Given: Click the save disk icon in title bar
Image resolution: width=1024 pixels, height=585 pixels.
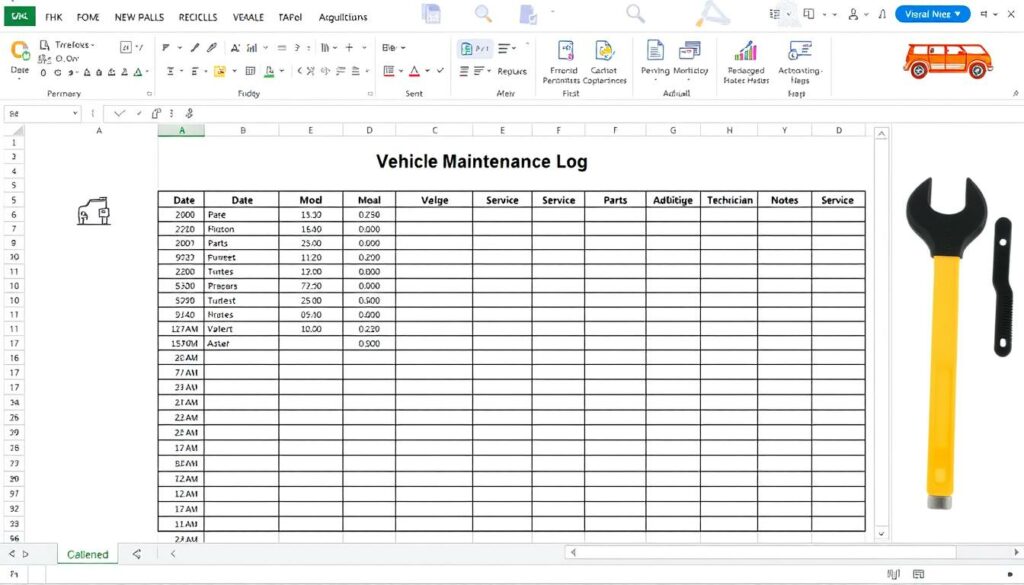Looking at the screenshot, I should (431, 14).
